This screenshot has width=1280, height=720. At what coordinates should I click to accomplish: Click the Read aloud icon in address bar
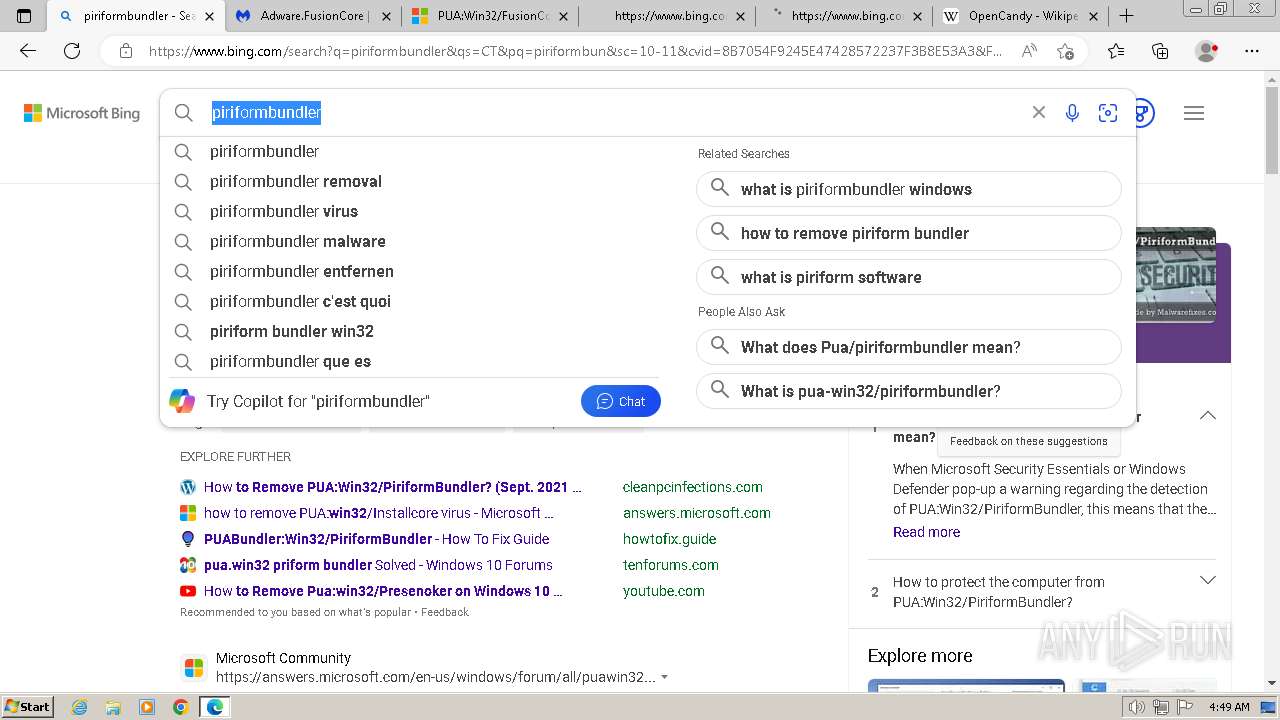(x=1028, y=51)
